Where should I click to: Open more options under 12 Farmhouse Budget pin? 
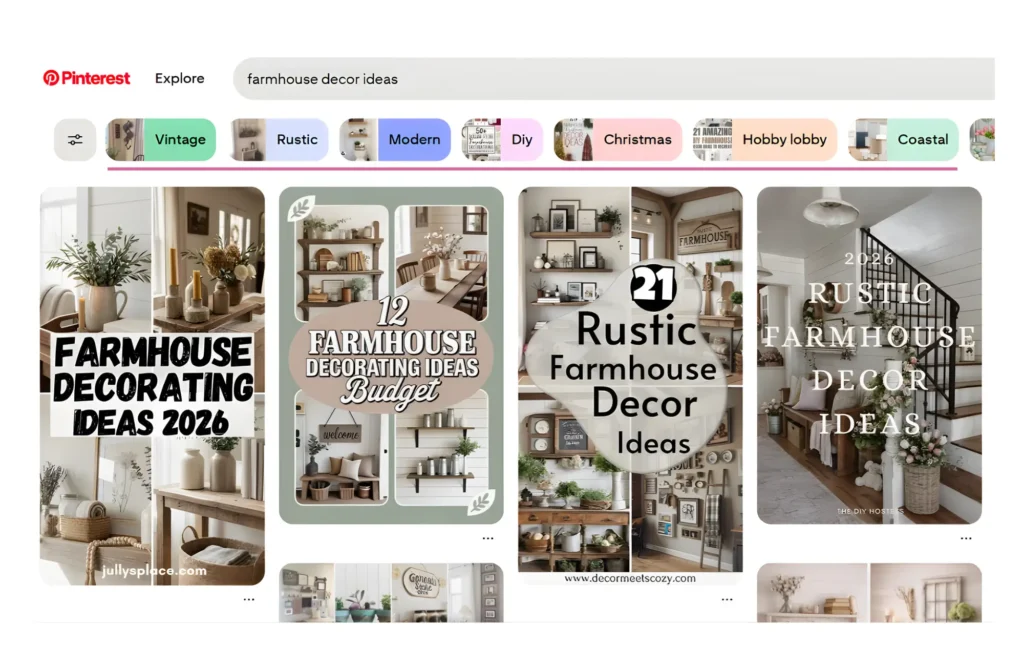(487, 538)
